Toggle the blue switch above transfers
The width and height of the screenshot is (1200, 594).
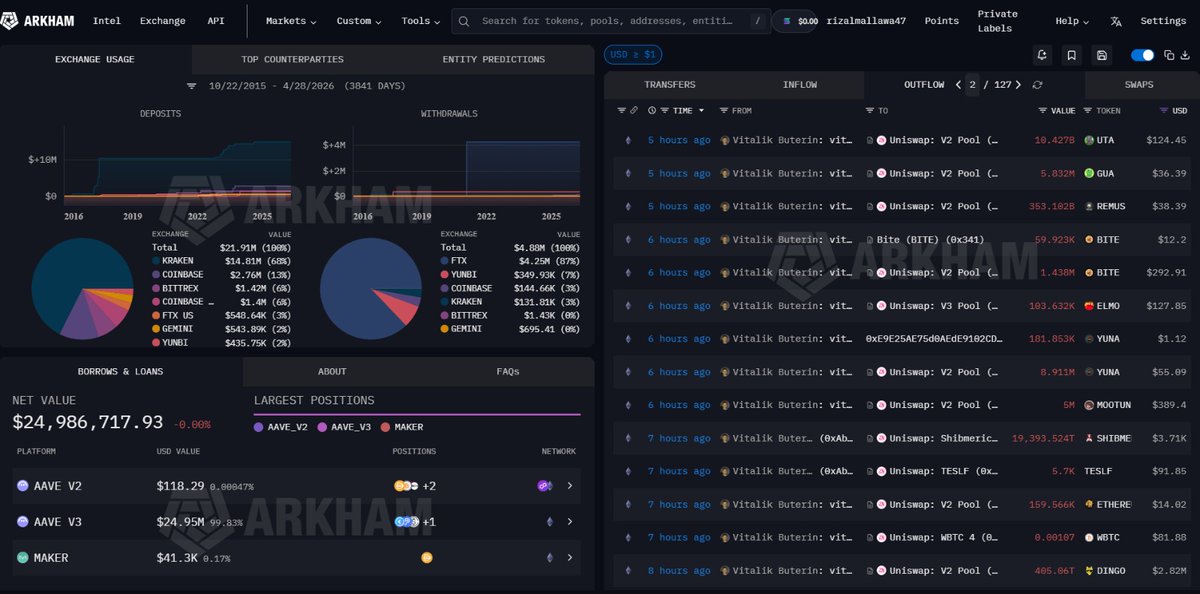tap(1142, 55)
